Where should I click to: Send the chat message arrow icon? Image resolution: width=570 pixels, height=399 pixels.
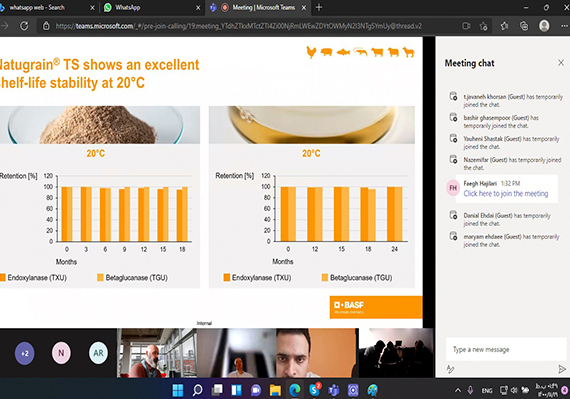[562, 369]
